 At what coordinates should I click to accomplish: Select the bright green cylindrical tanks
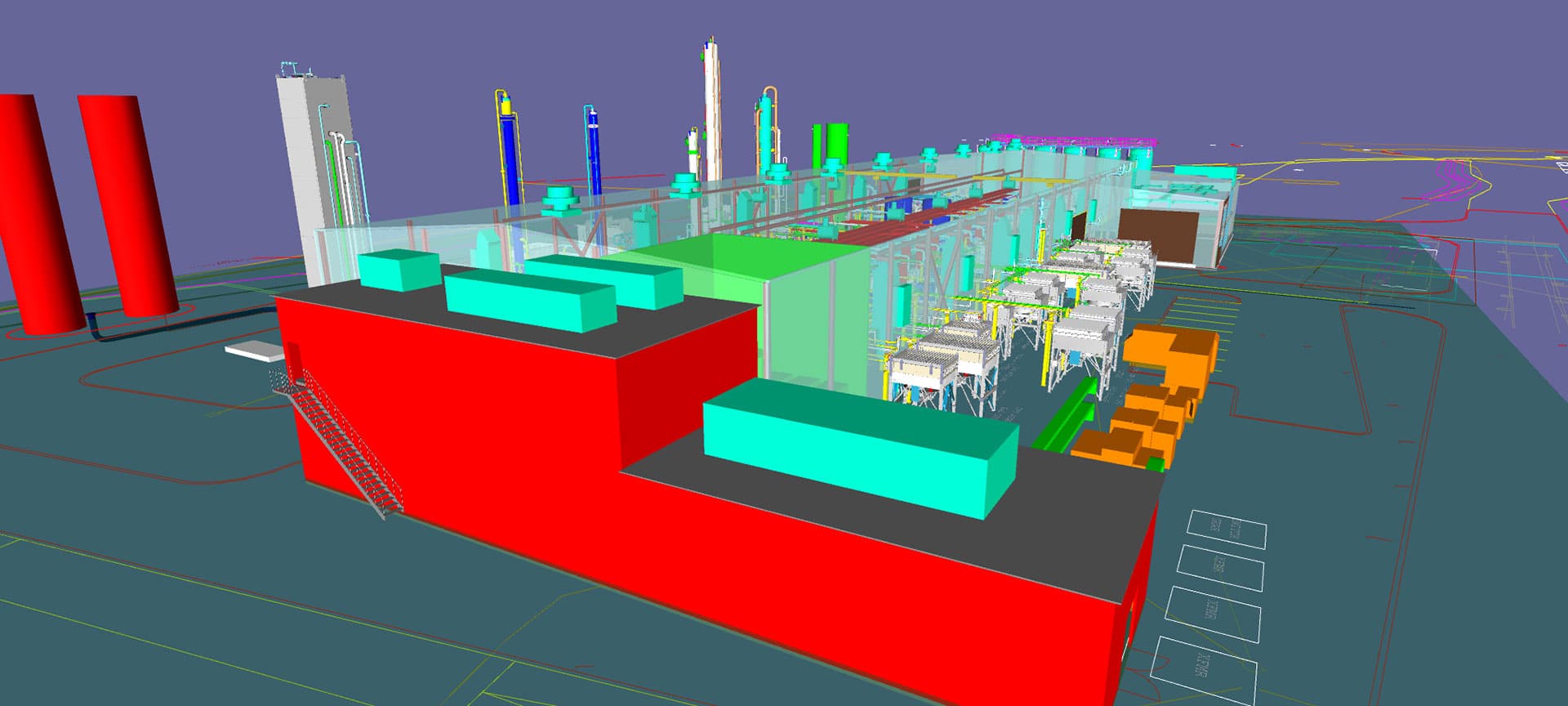[831, 145]
